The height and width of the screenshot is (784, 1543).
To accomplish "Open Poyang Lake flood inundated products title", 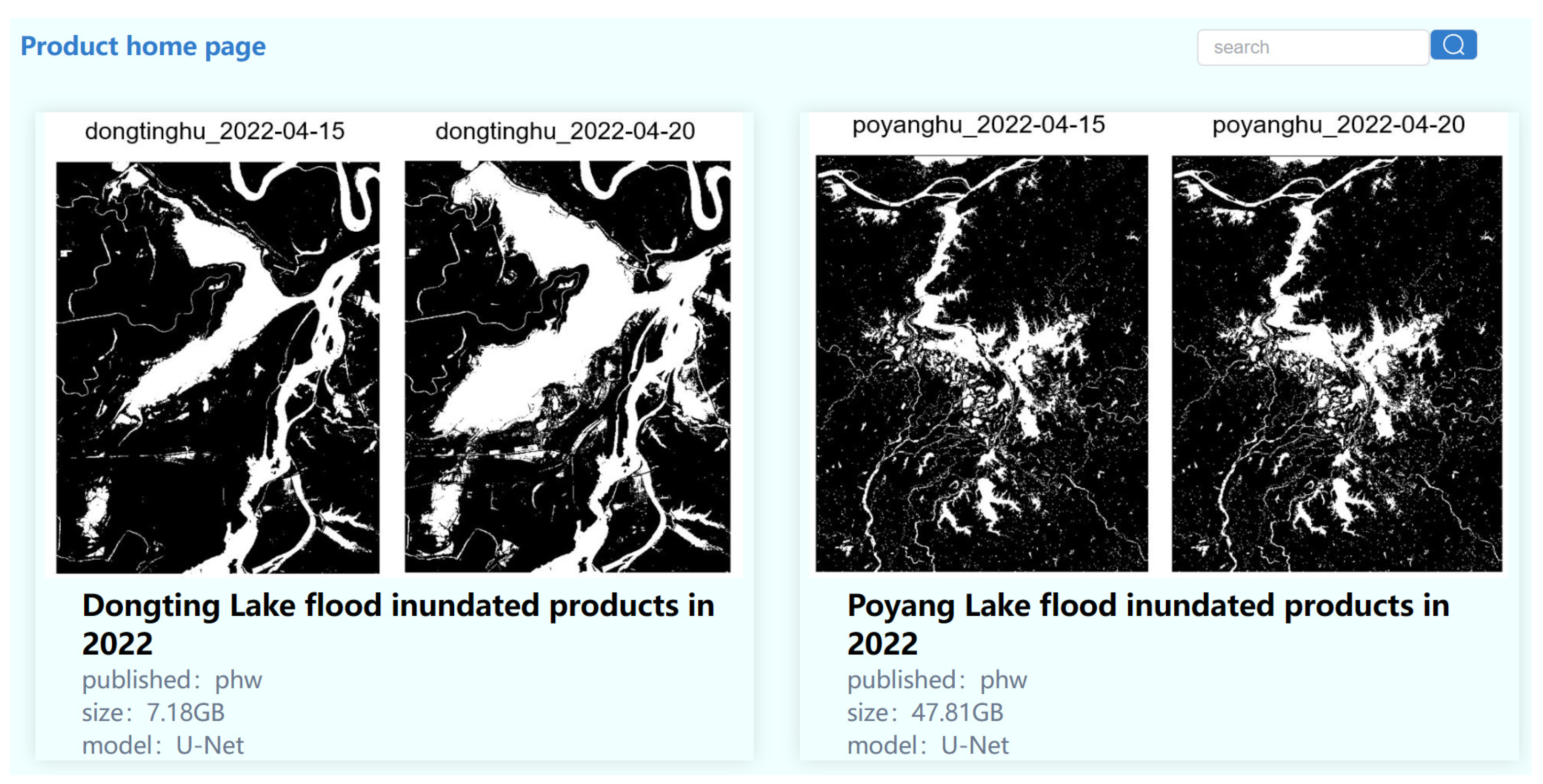I will [x=1148, y=605].
